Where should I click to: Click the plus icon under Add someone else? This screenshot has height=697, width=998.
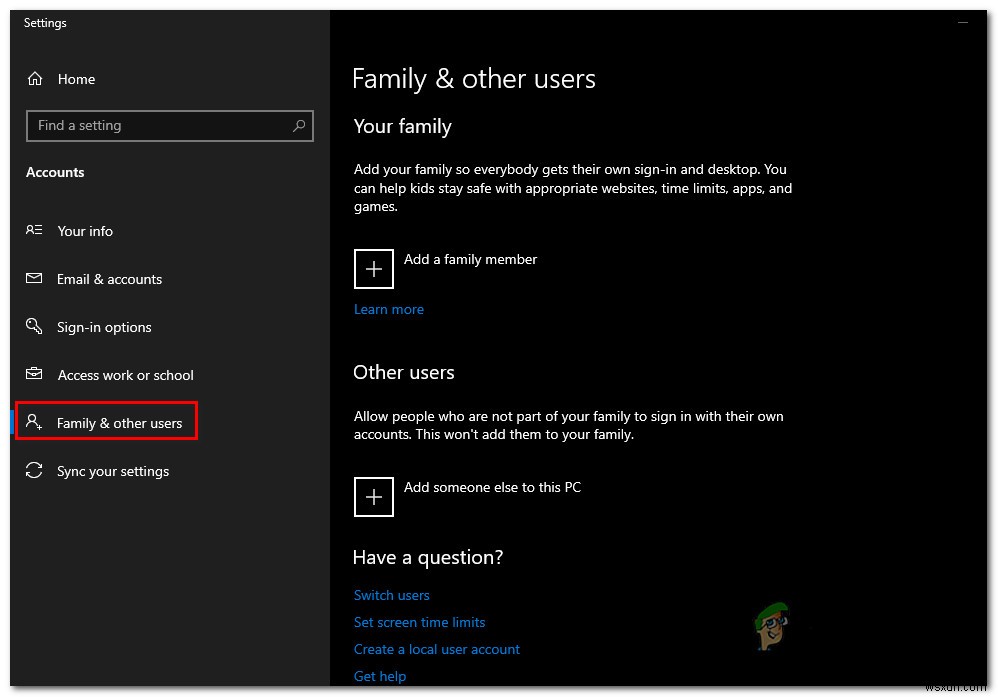373,496
